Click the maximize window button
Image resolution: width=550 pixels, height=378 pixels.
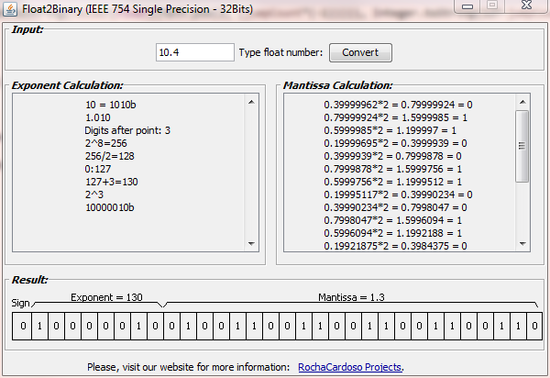click(x=492, y=5)
